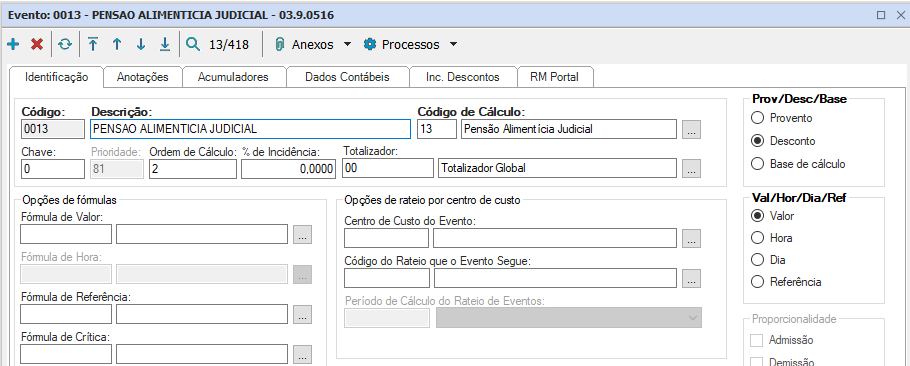910x366 pixels.
Task: Go to previous record up arrow
Action: pos(117,44)
